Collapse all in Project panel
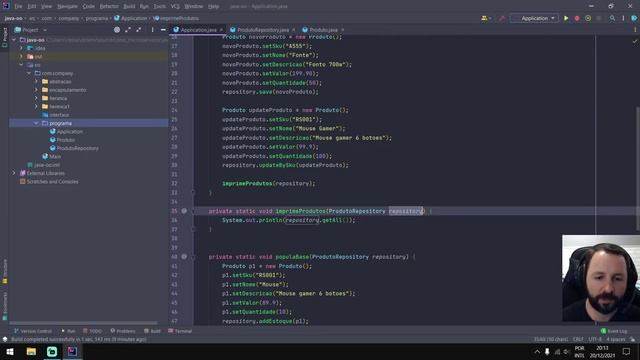Viewport: 640px width, 360px height. (139, 30)
